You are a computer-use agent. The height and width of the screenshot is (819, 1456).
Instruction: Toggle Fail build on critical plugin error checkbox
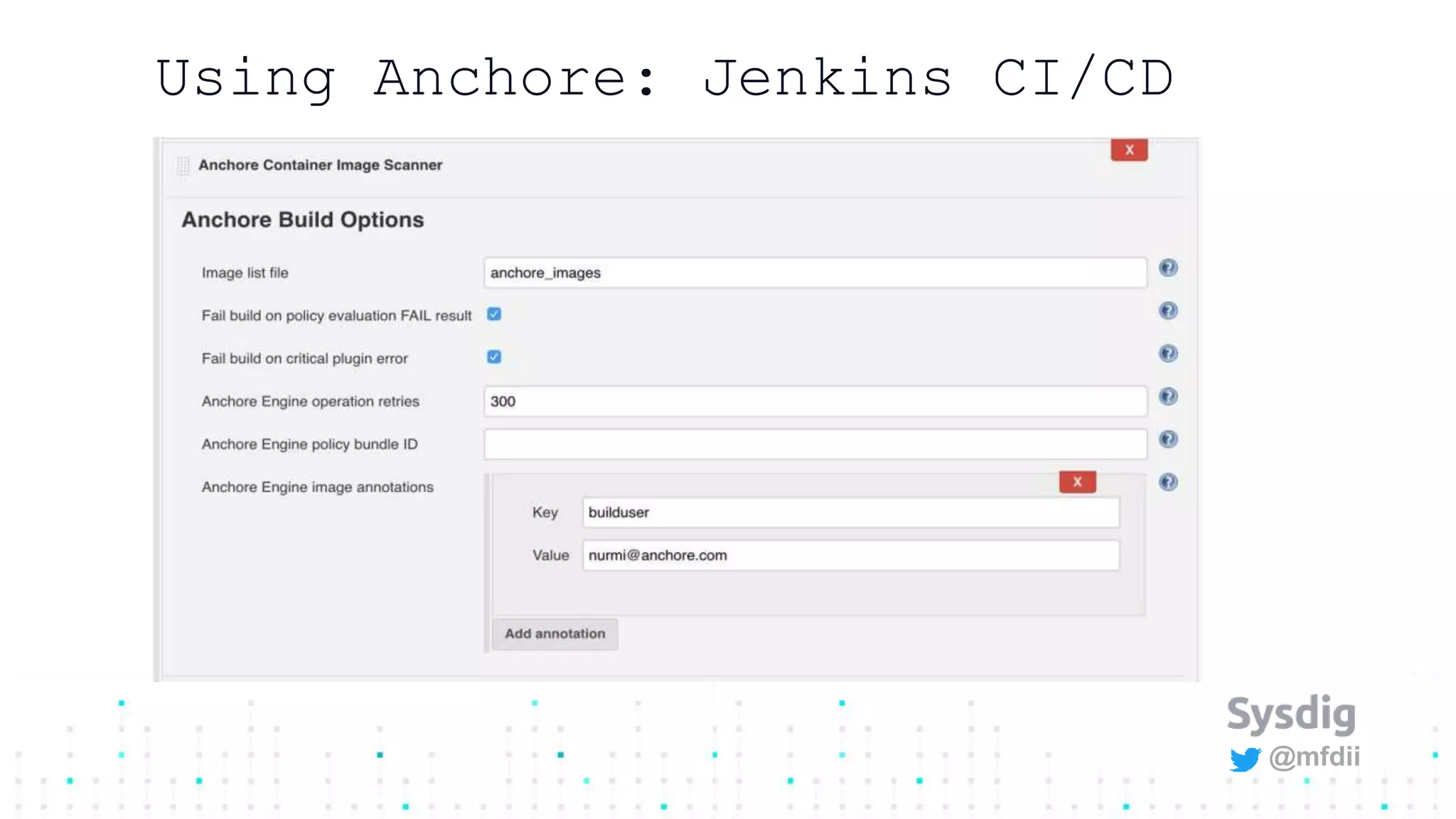pos(494,357)
